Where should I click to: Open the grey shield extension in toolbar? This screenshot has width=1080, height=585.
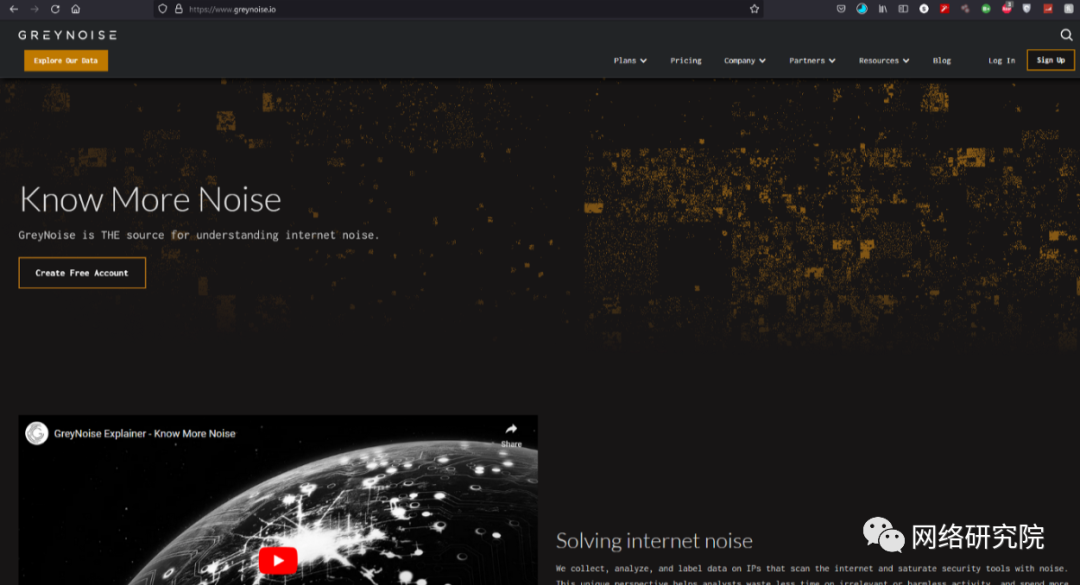[1027, 9]
